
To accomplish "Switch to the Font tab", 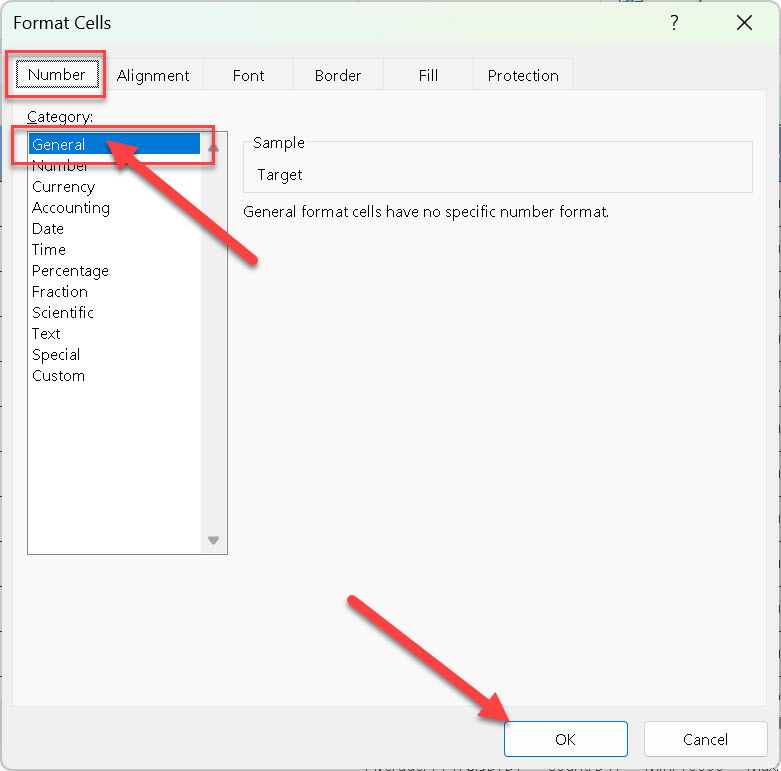I will (249, 76).
